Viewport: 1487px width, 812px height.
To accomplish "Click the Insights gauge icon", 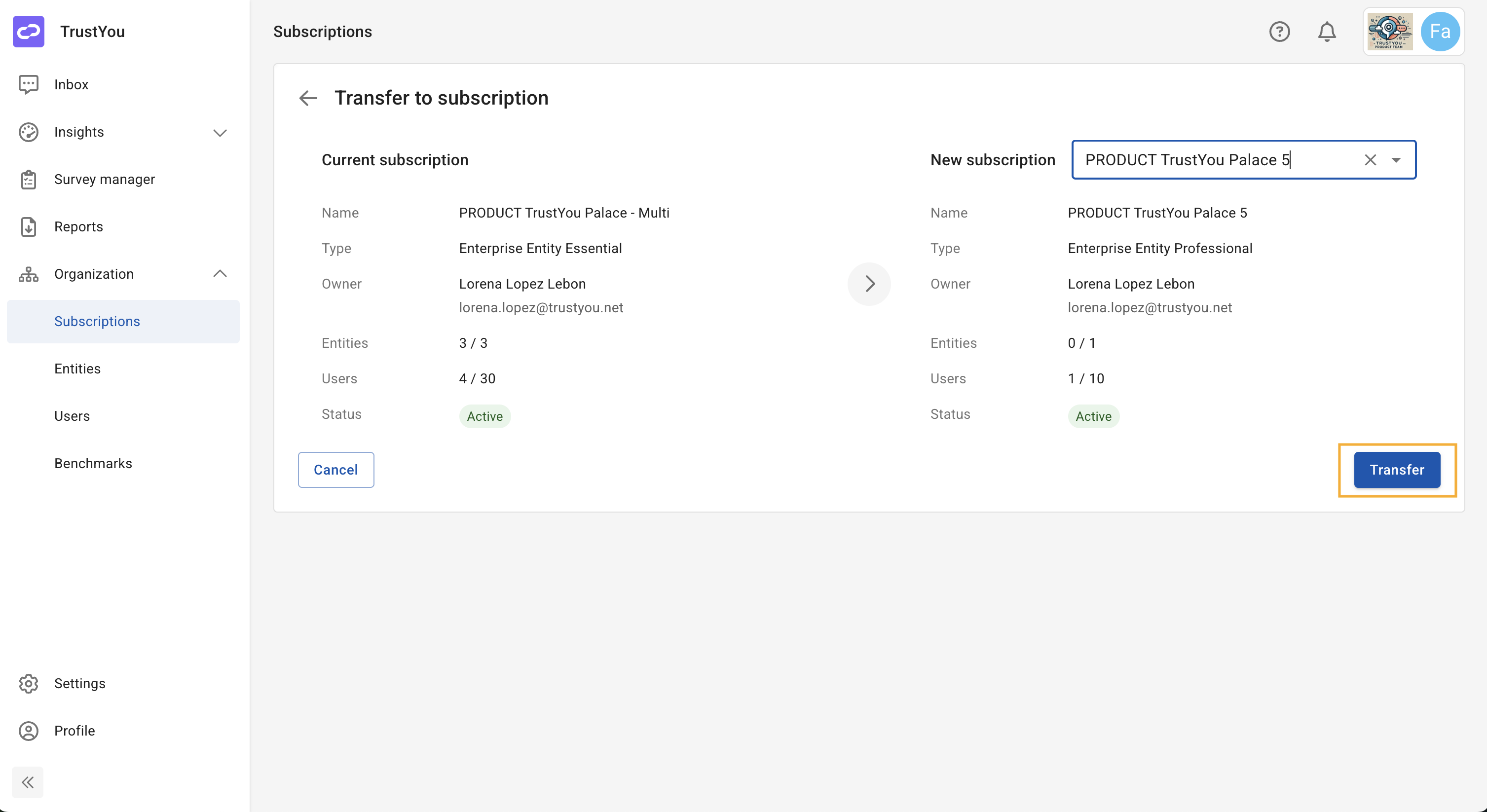I will 28,132.
